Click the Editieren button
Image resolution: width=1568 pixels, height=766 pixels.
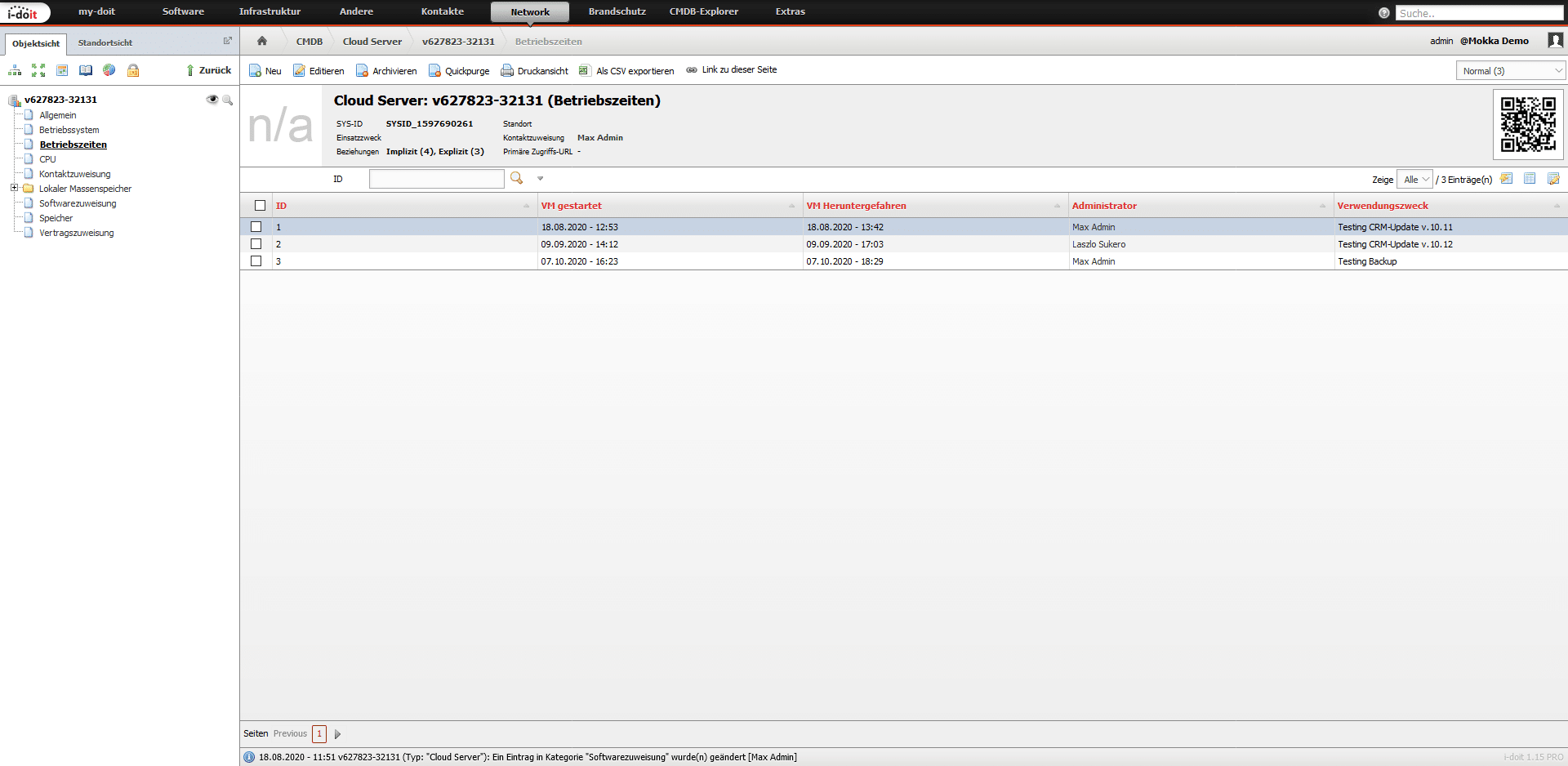318,71
